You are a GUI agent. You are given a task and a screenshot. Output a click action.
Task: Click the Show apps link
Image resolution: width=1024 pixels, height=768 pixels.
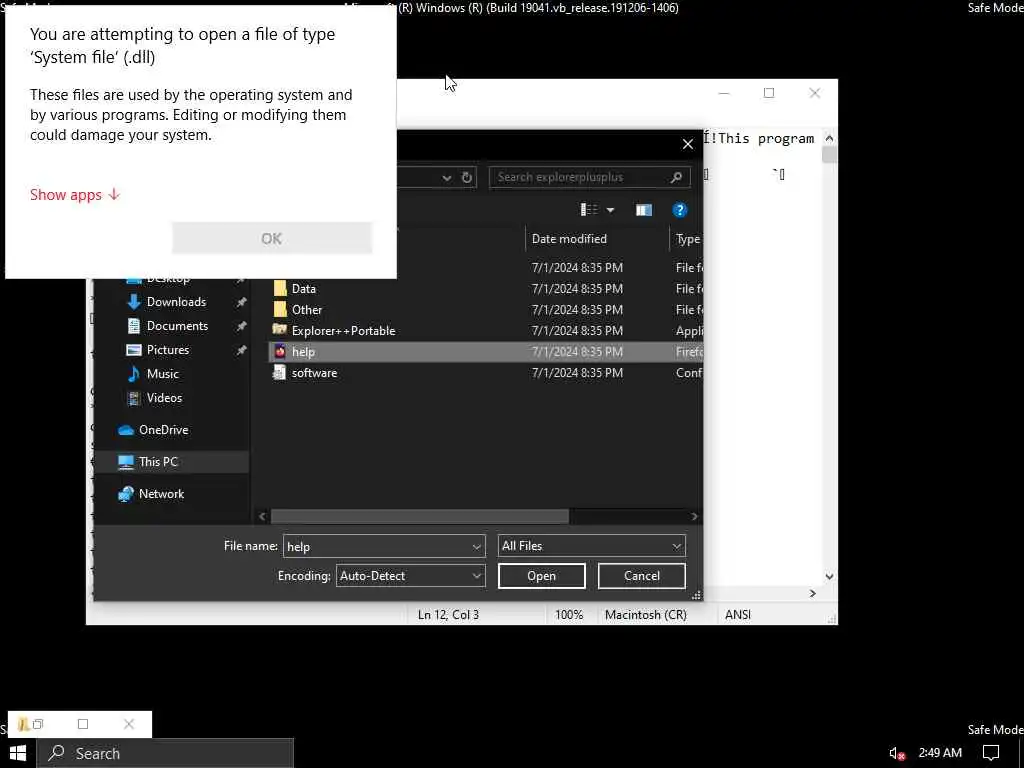75,195
